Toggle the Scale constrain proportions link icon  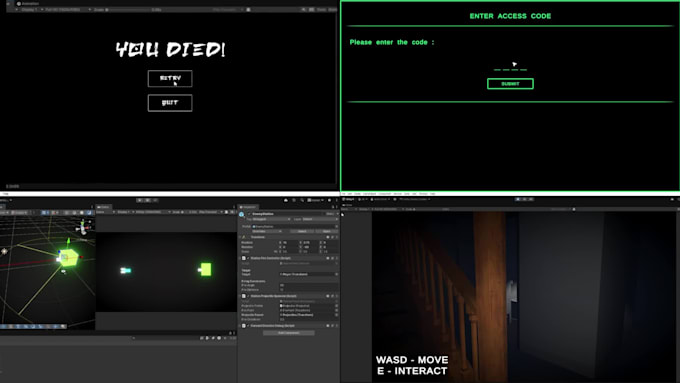coord(276,252)
